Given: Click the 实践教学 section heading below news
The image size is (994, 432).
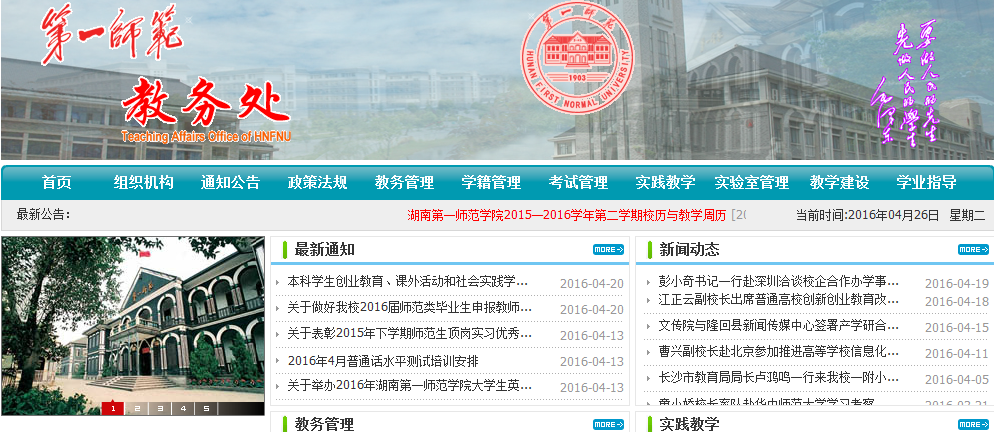Looking at the screenshot, I should pos(690,424).
